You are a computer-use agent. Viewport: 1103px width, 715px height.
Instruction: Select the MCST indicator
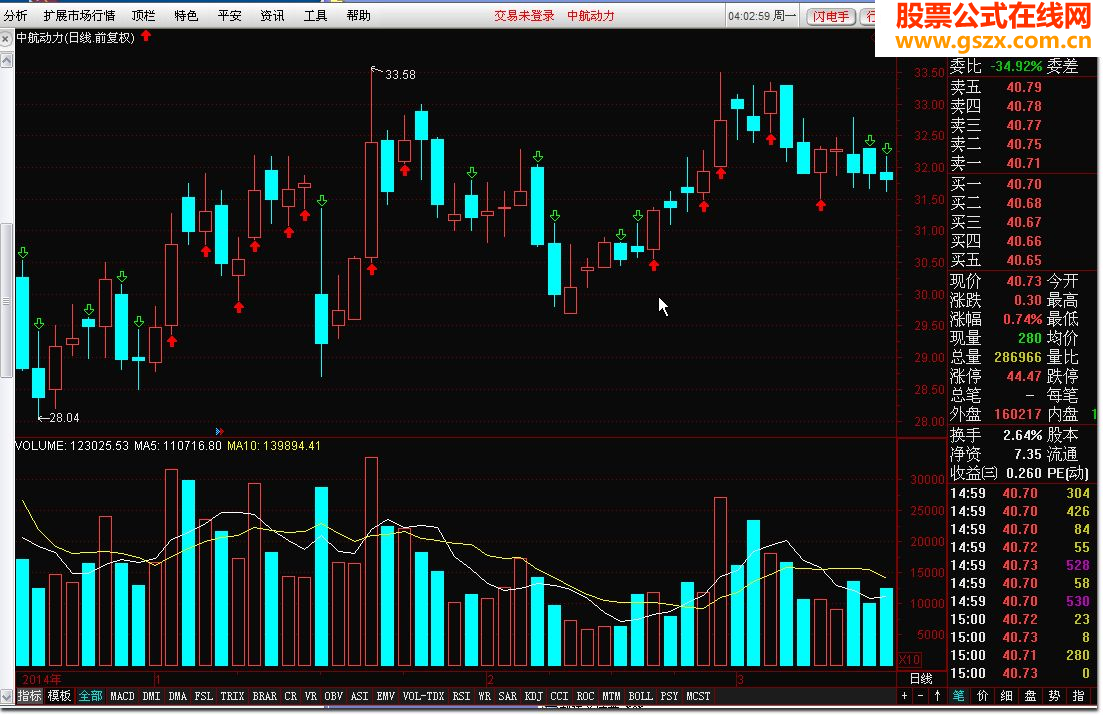click(699, 696)
